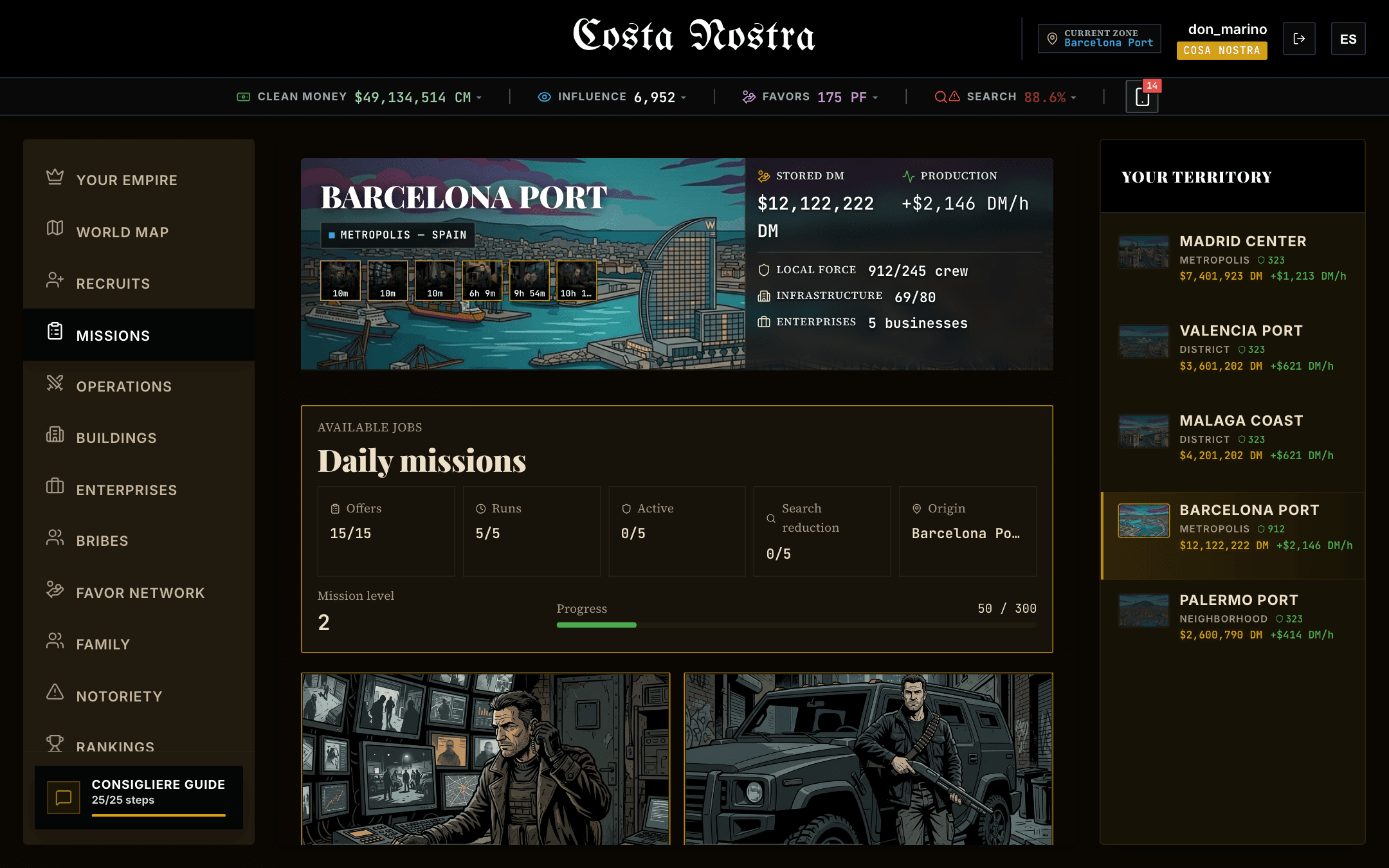Click the Offers 15/15 stat box
Viewport: 1389px width, 868px height.
click(x=386, y=531)
